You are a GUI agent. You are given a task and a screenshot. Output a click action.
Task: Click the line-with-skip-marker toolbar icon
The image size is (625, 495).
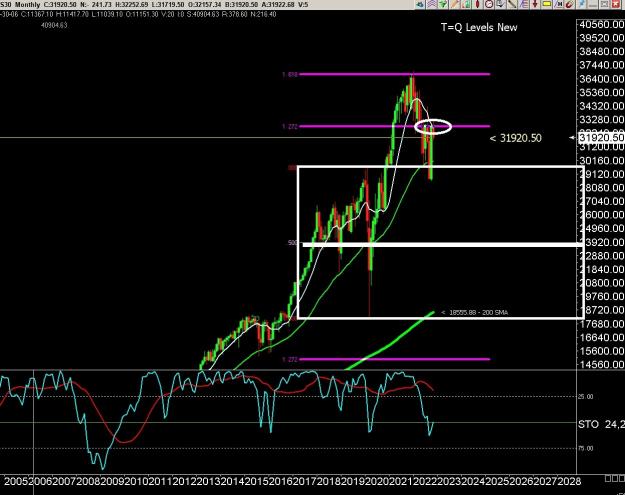pyautogui.click(x=558, y=4)
